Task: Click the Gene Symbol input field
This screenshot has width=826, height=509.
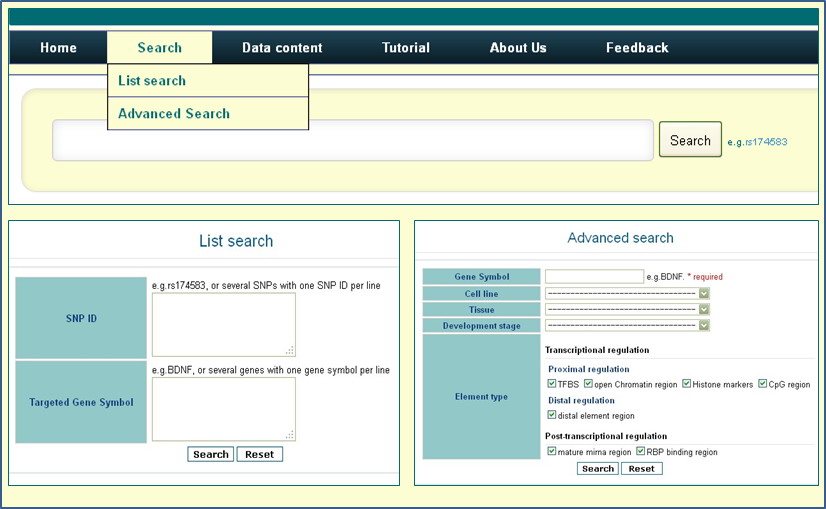Action: point(594,277)
